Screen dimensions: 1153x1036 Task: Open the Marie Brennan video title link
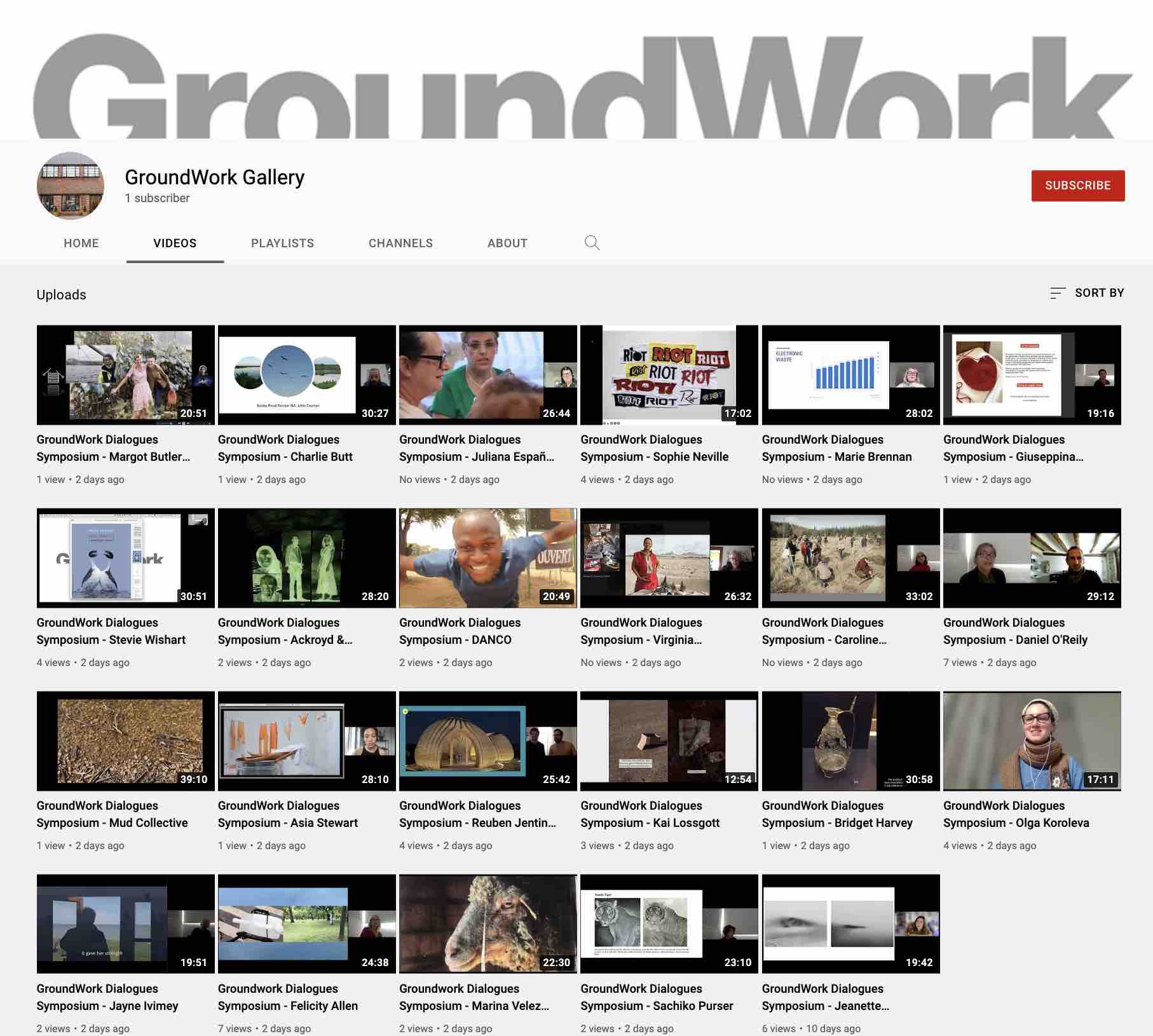(x=837, y=448)
